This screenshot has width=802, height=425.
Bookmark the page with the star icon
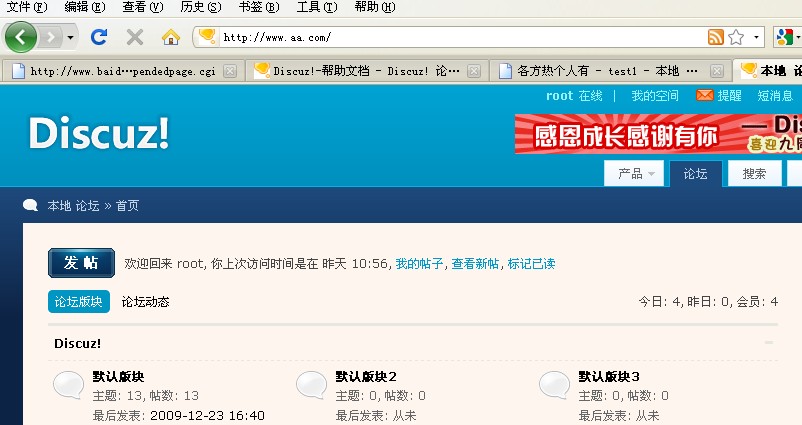(x=736, y=37)
